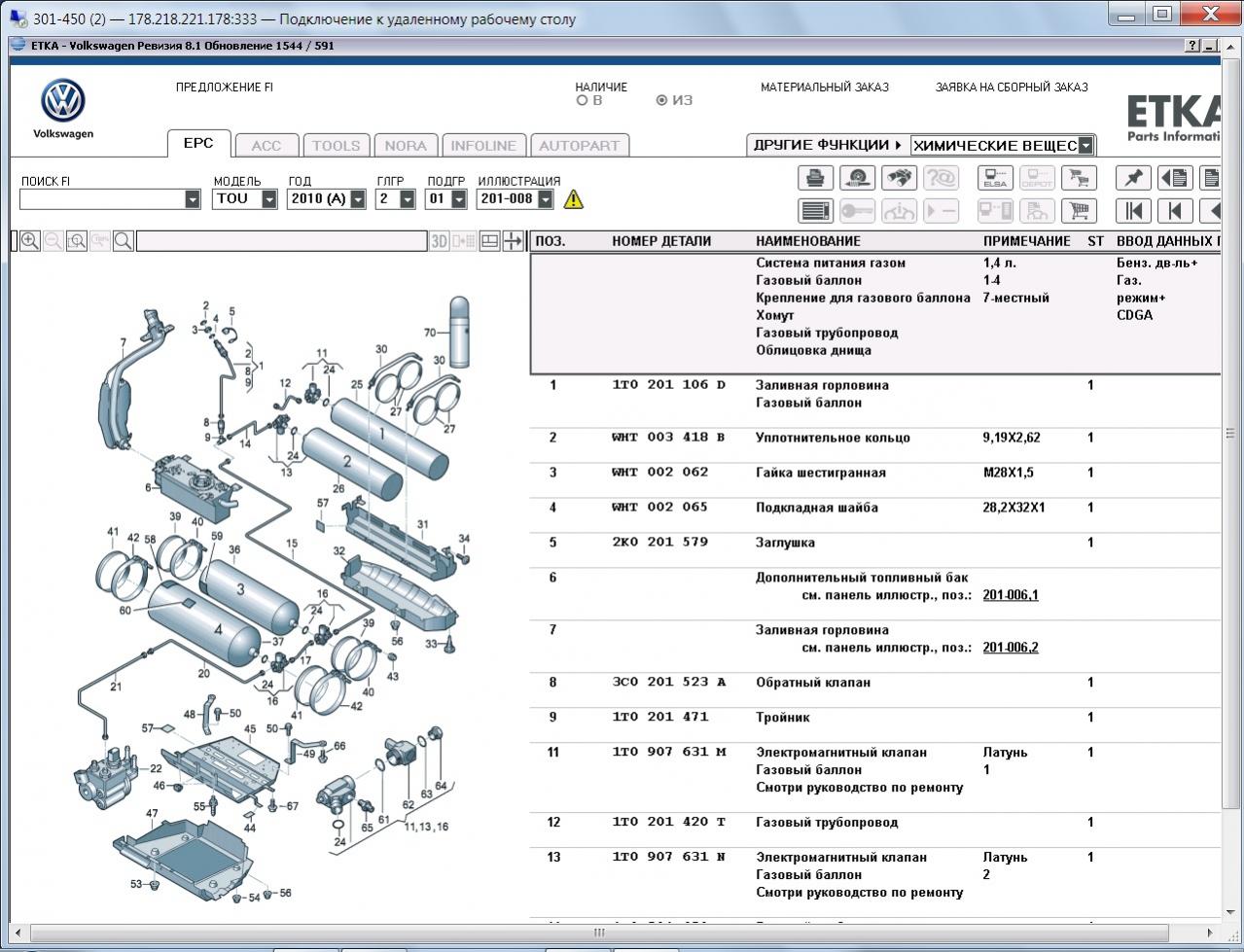Follow the 201-006,1 illustration link
Image resolution: width=1244 pixels, height=952 pixels.
(1011, 595)
